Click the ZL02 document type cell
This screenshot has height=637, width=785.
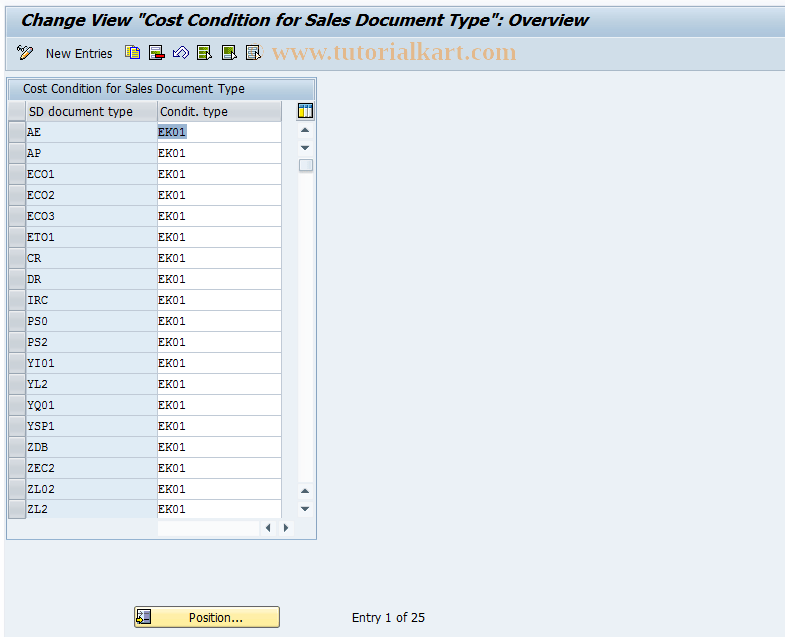tap(91, 490)
